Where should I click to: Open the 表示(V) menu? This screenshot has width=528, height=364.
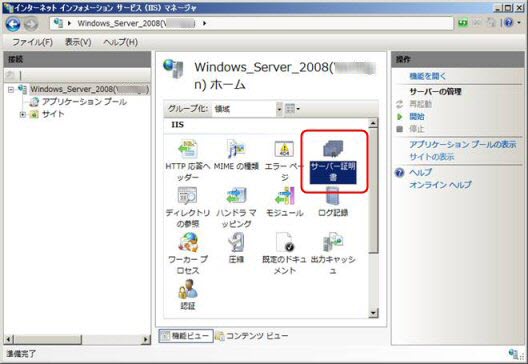point(78,42)
